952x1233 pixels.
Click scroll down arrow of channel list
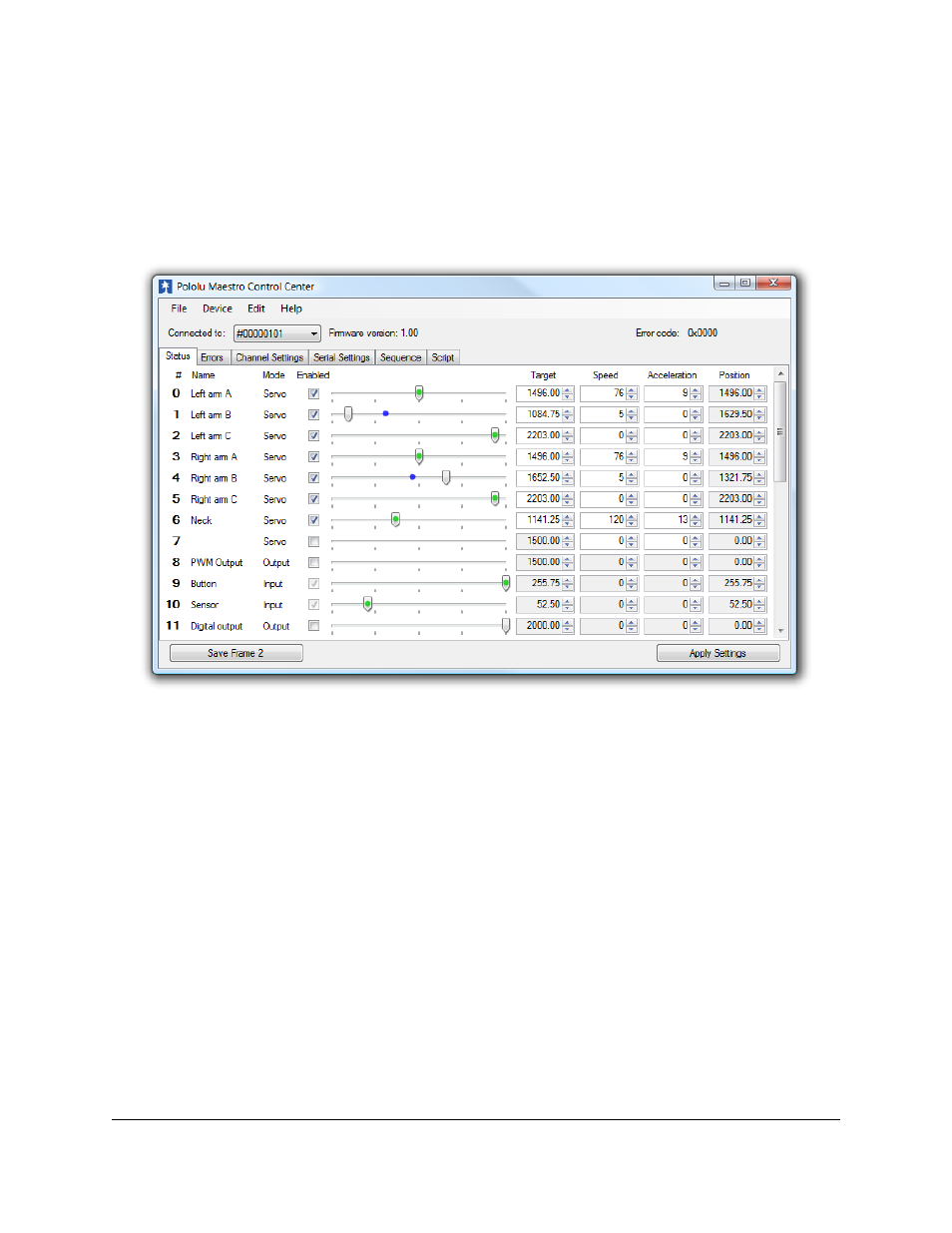780,631
